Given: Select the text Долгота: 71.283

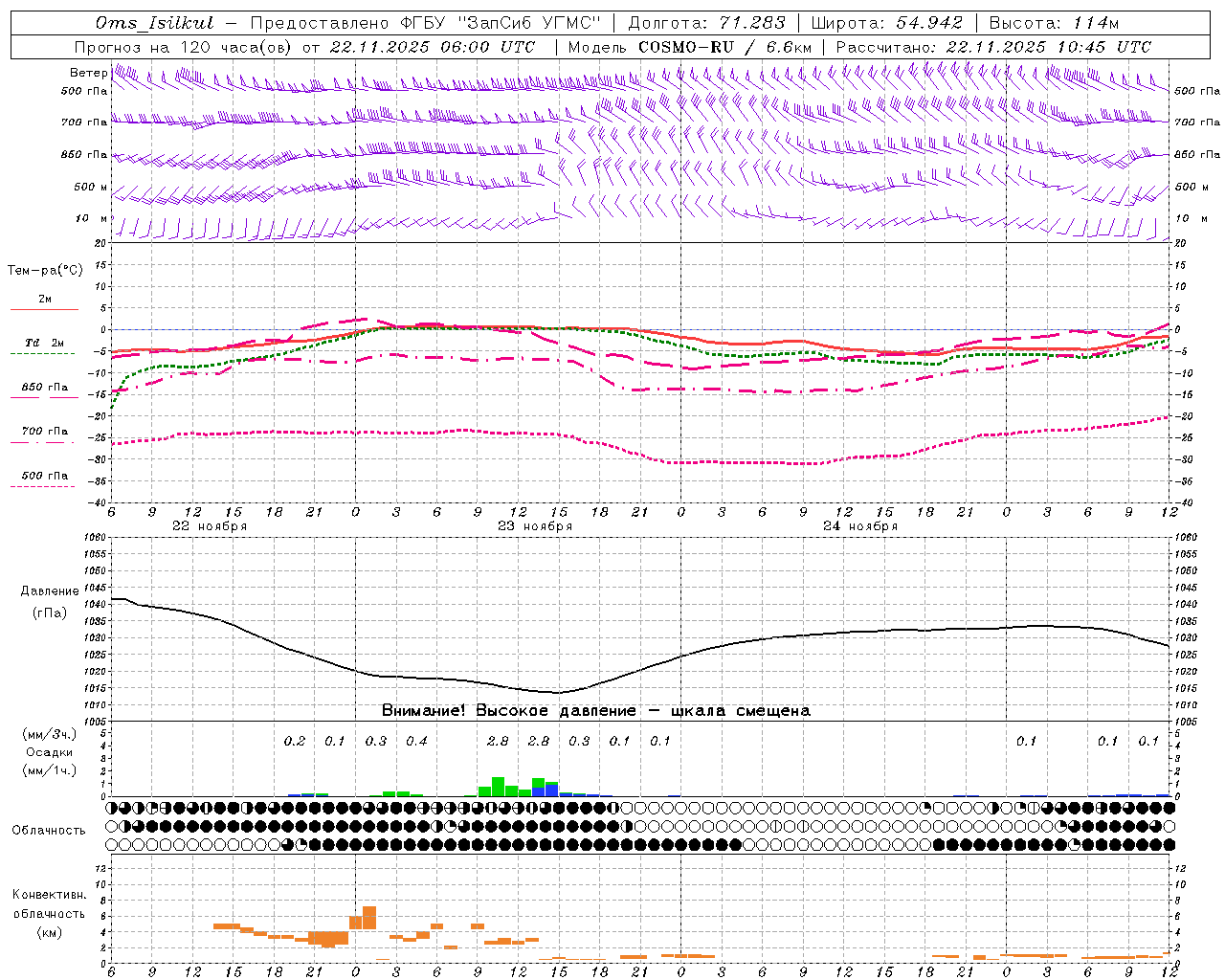Looking at the screenshot, I should [706, 23].
